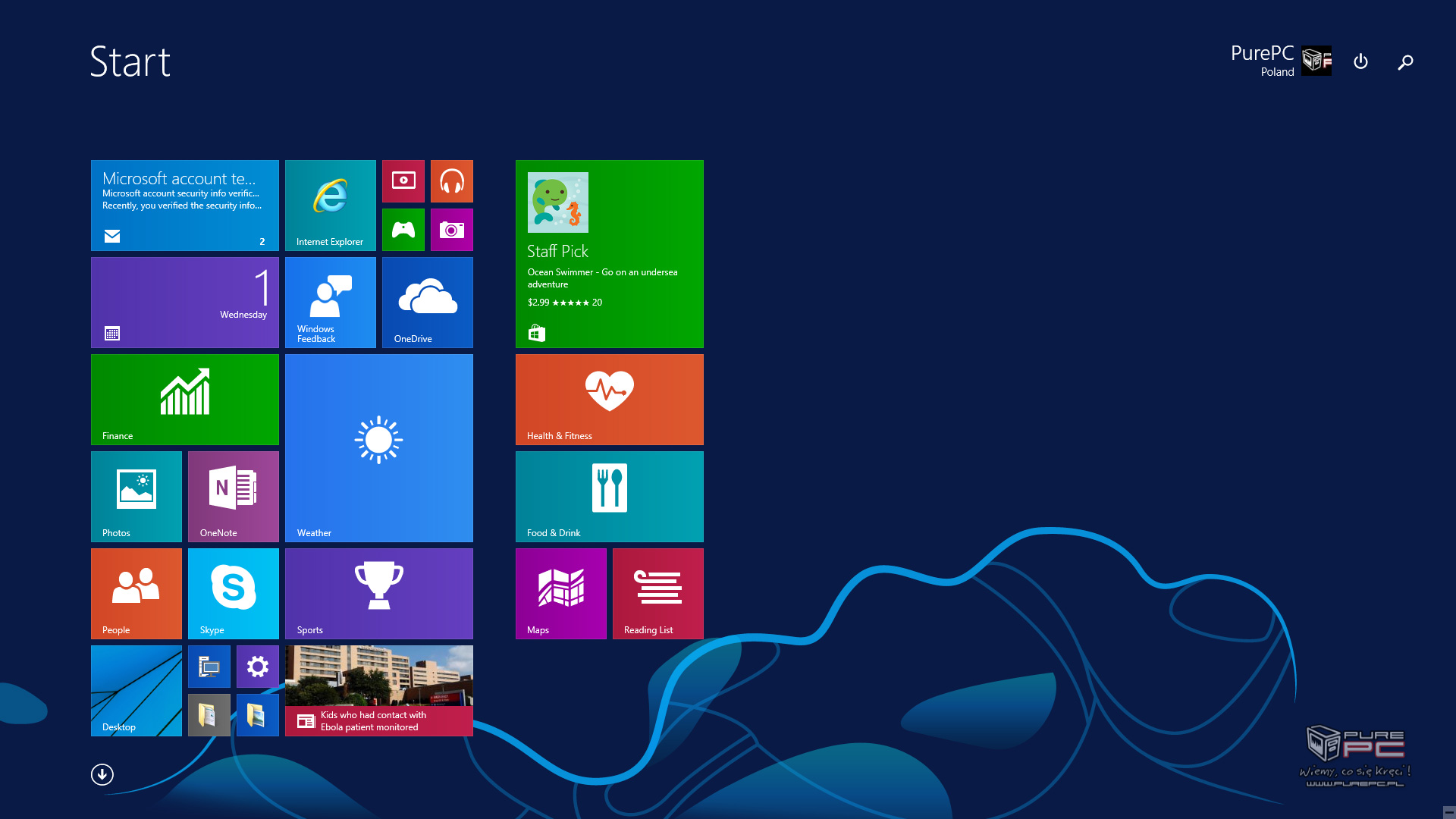Image resolution: width=1456 pixels, height=819 pixels.
Task: Launch the Skype tile
Action: (x=234, y=594)
